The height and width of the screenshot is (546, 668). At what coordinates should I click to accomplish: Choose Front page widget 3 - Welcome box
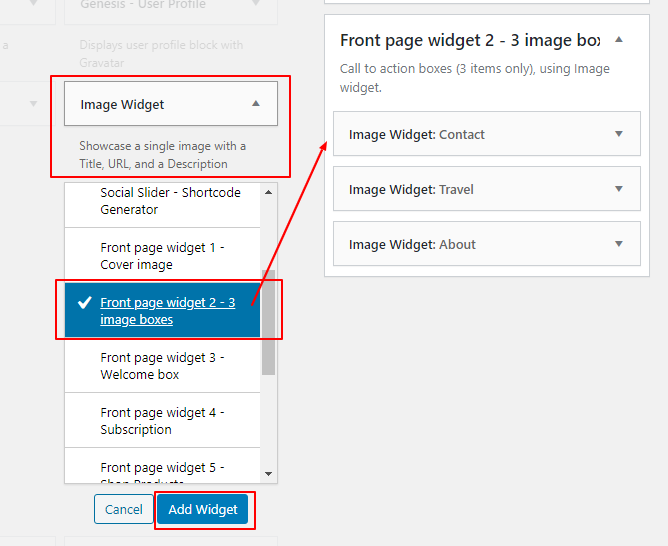(x=162, y=365)
